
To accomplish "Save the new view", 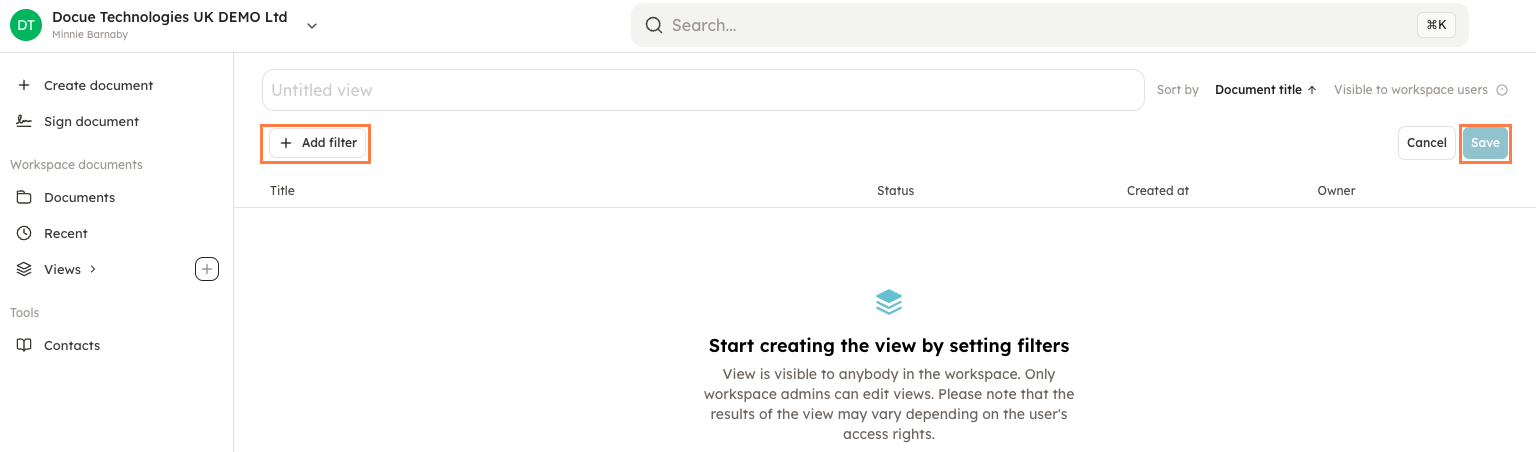I will [x=1484, y=143].
